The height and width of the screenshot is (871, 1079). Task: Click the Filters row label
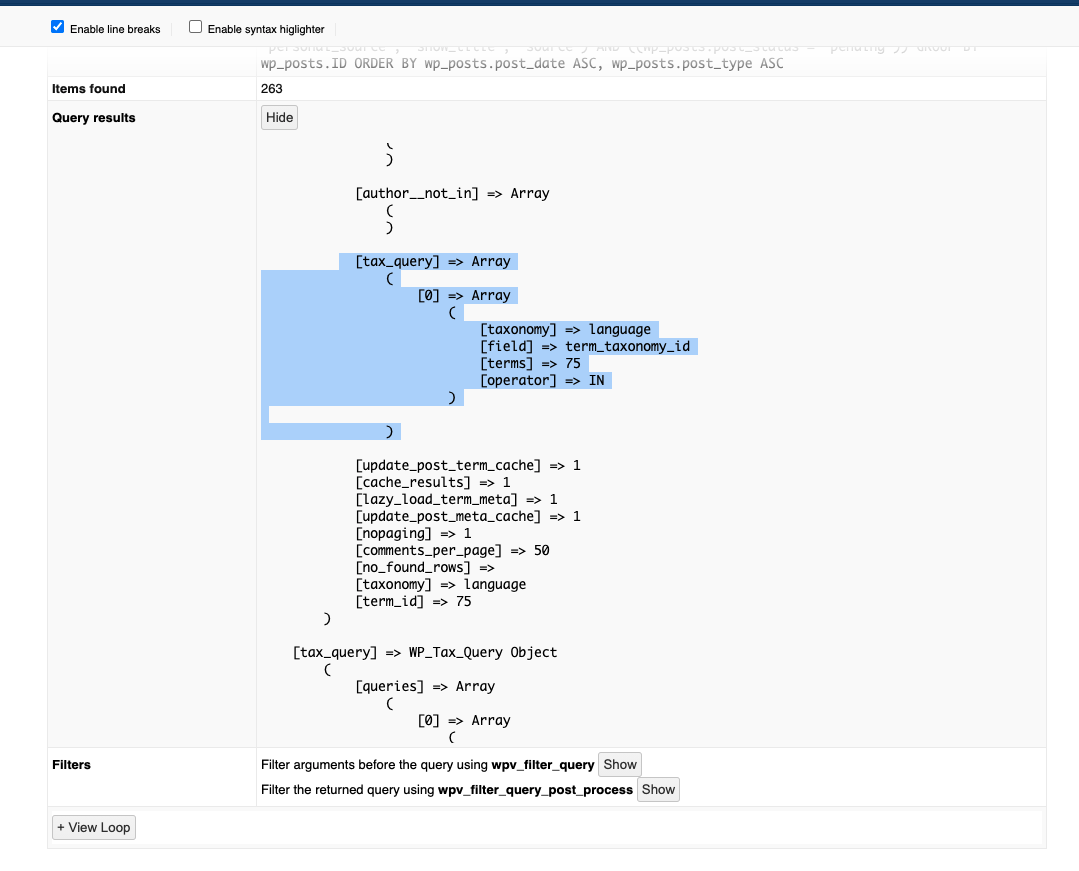click(72, 764)
